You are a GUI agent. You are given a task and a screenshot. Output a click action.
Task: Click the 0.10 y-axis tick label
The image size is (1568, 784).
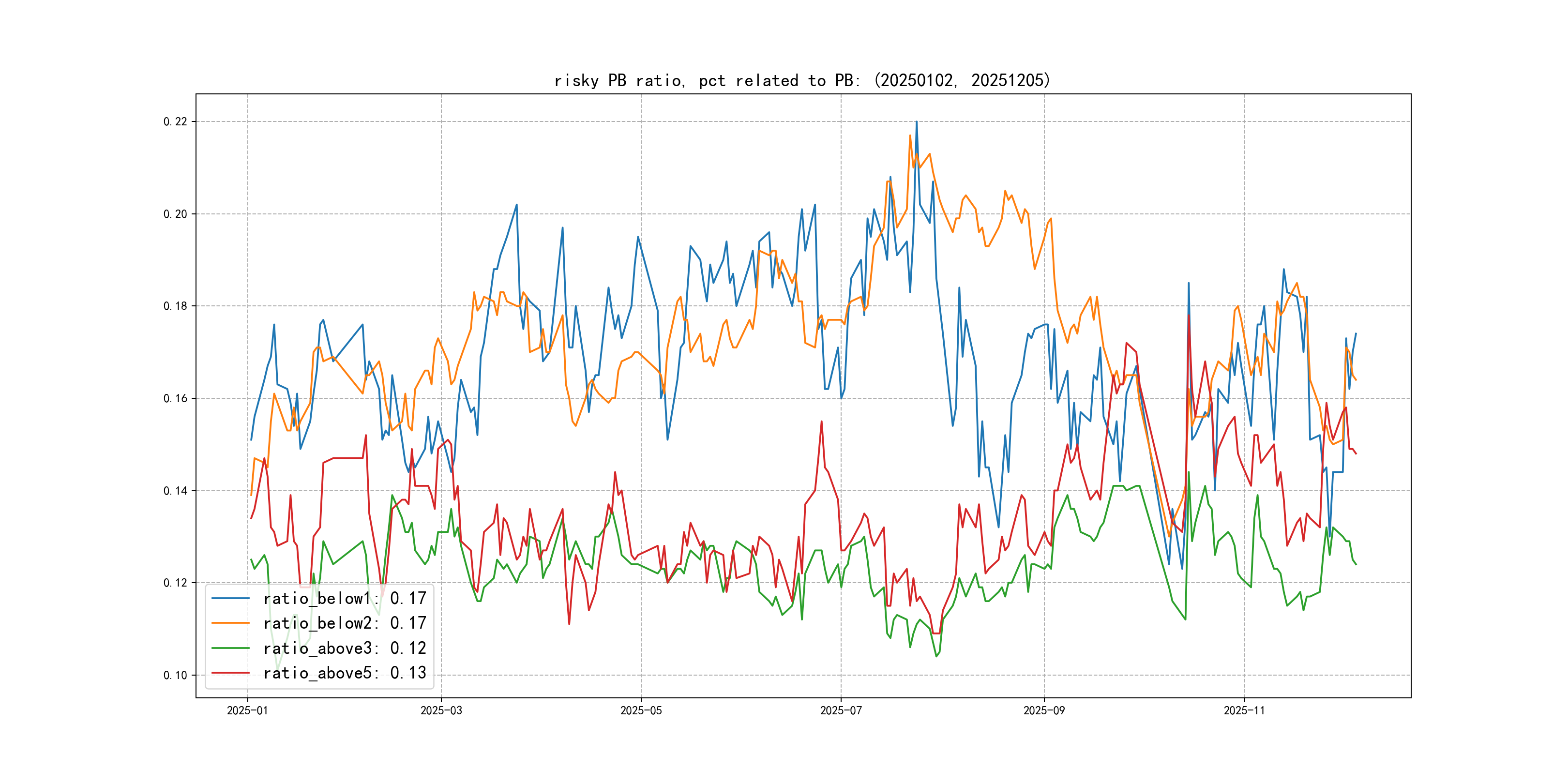coord(175,675)
